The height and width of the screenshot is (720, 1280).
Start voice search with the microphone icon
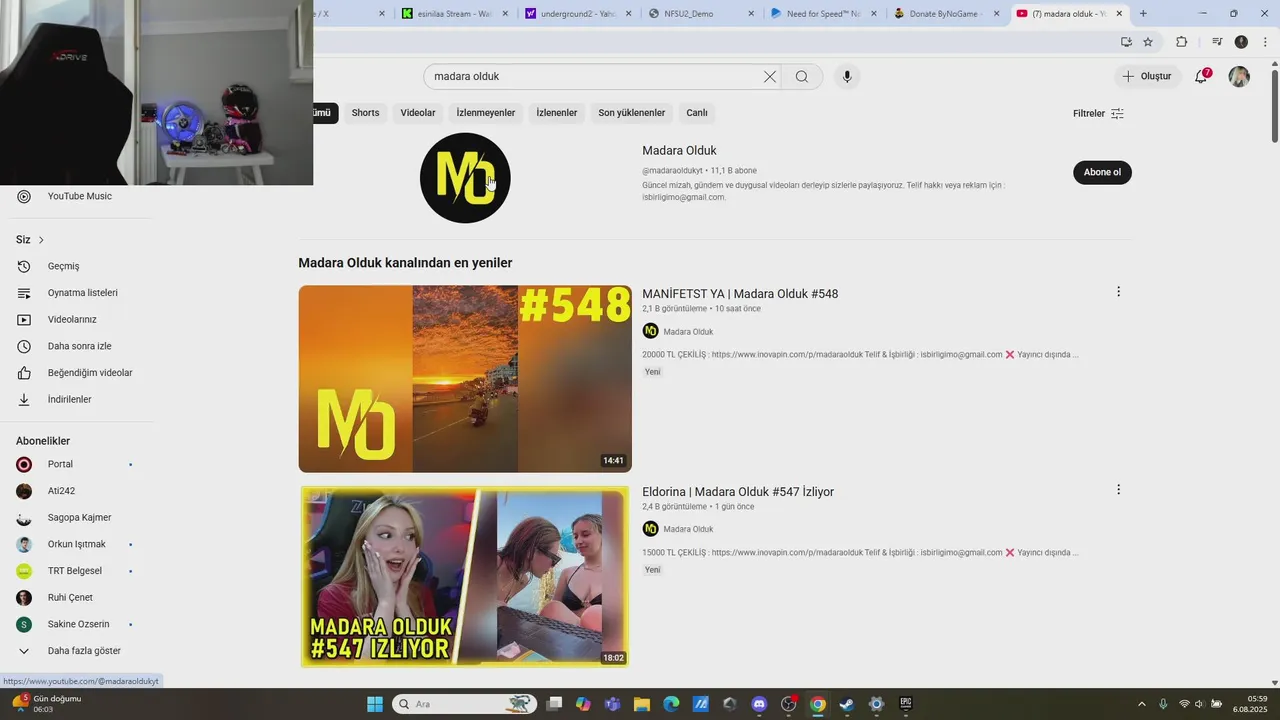point(847,77)
